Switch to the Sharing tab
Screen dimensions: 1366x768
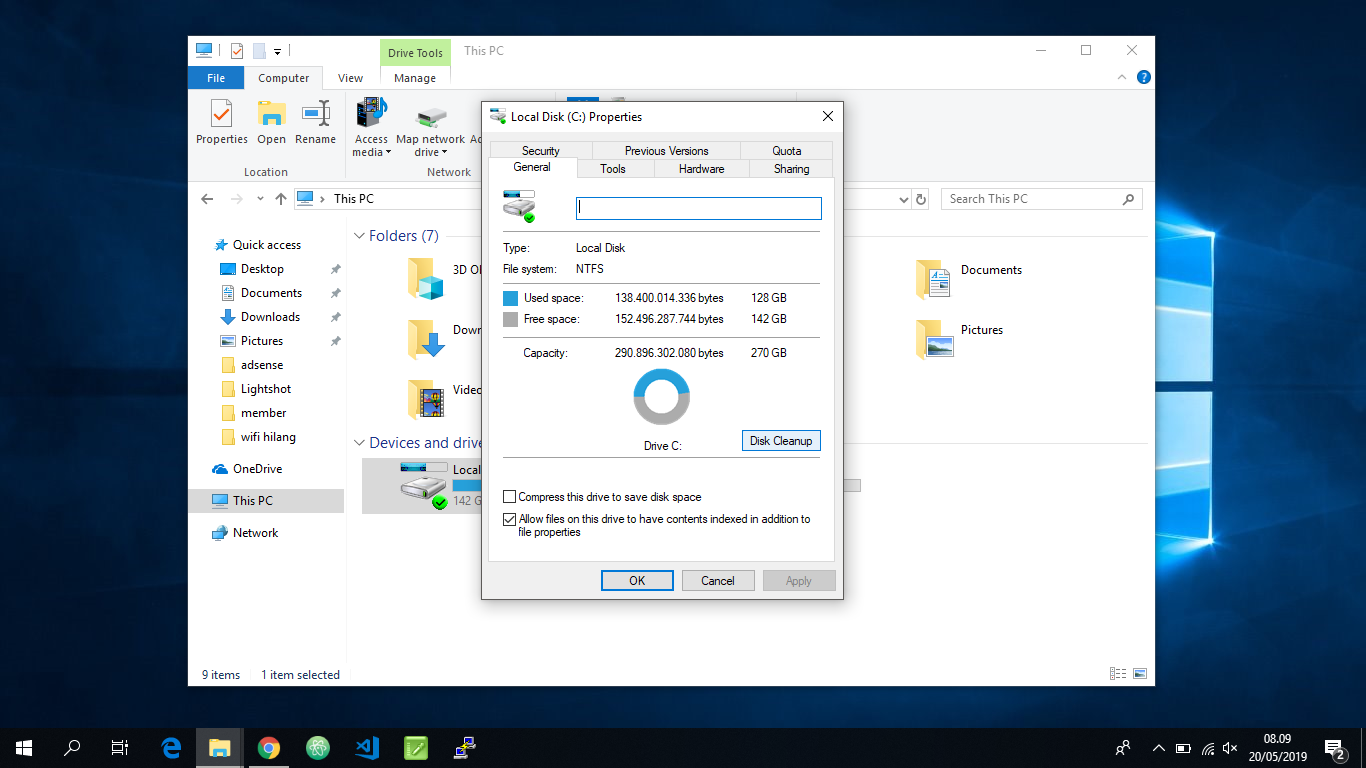[x=791, y=169]
